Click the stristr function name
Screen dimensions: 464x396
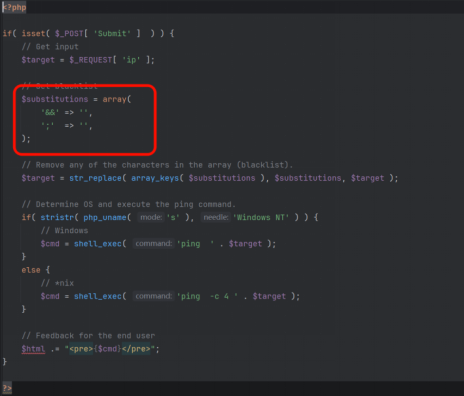57,217
